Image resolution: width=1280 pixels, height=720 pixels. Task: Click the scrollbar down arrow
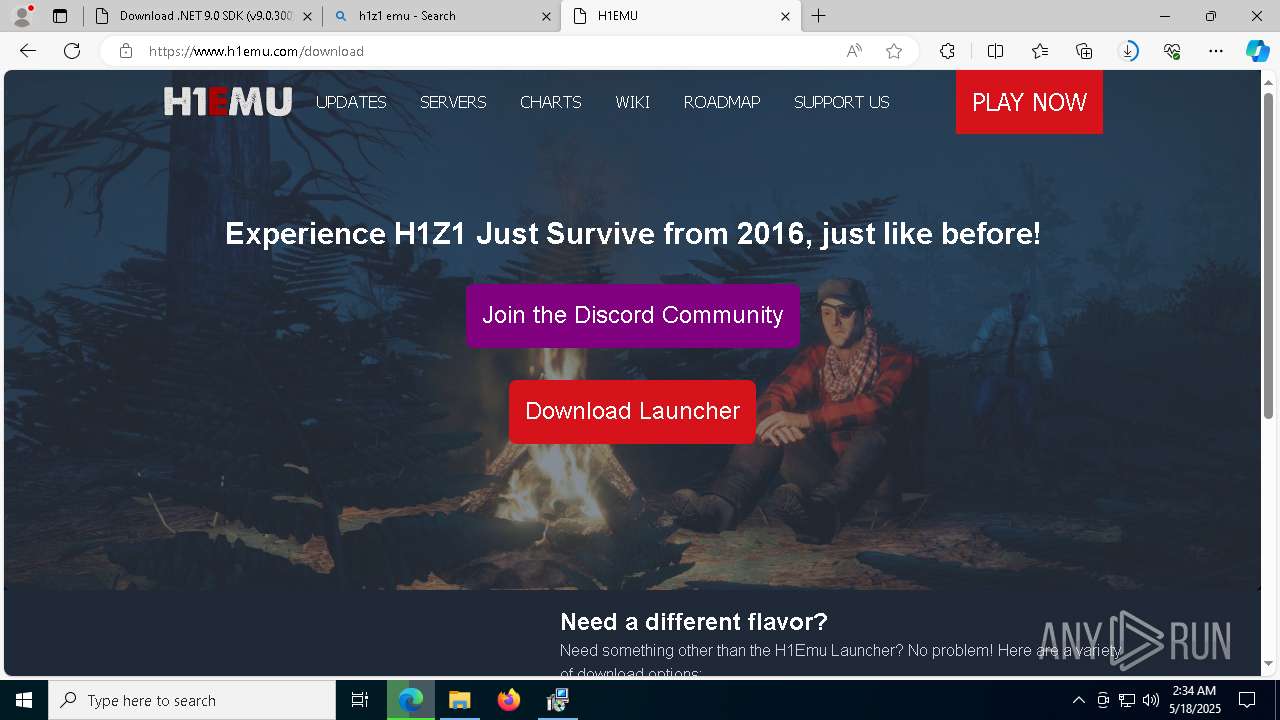[x=1268, y=664]
